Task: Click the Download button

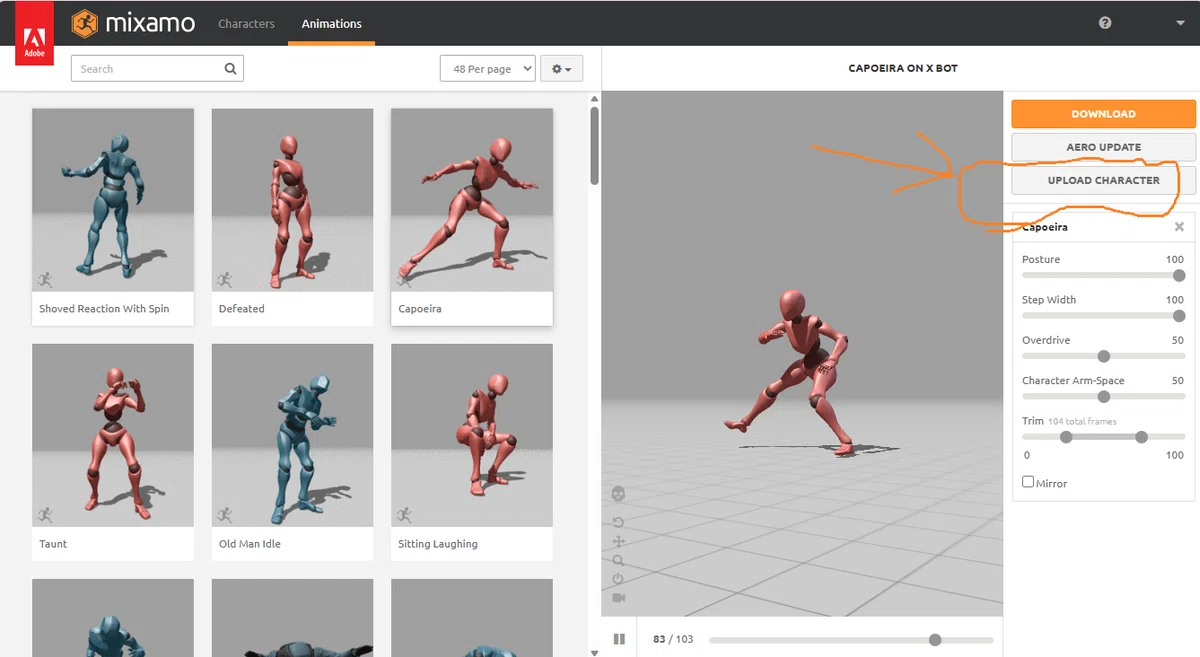Action: (x=1103, y=114)
